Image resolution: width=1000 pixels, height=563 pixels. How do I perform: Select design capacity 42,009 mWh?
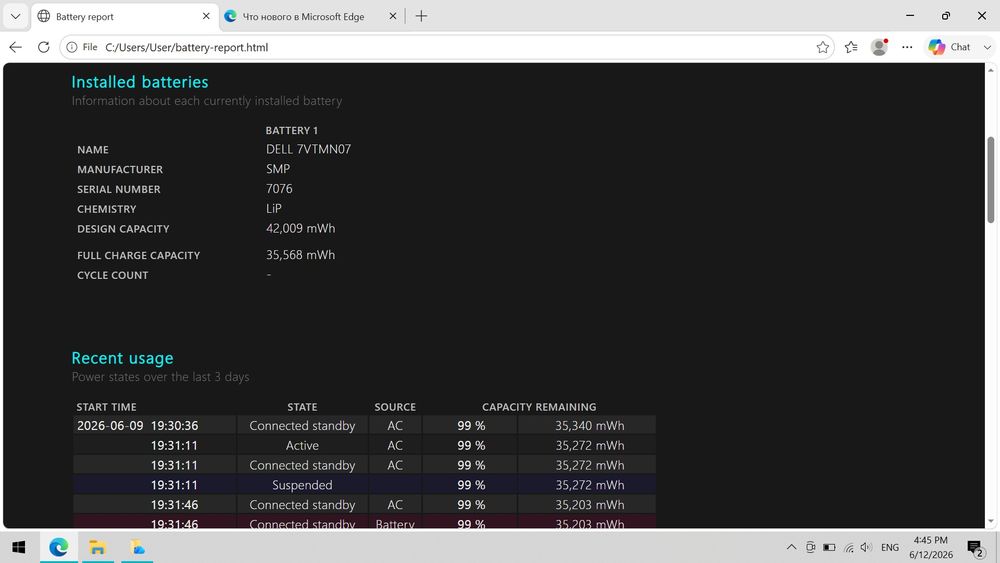pos(300,228)
